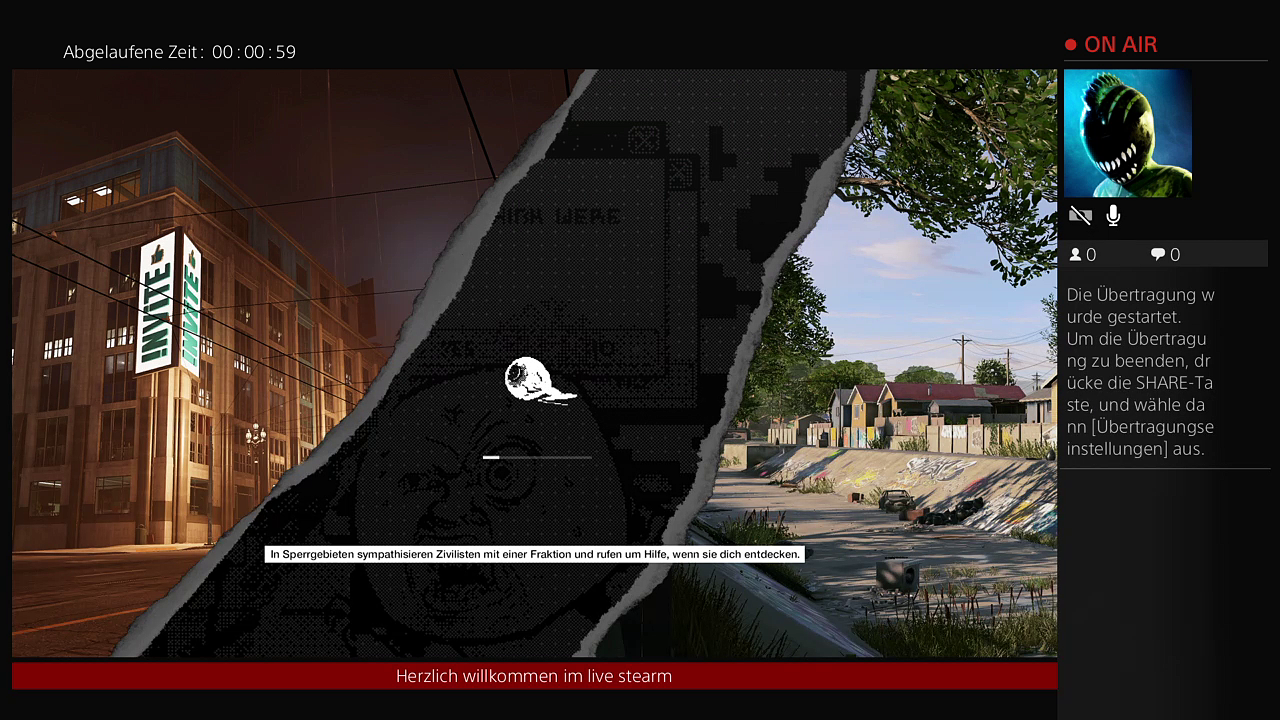Click the comment count number
1280x720 pixels.
tap(1175, 255)
